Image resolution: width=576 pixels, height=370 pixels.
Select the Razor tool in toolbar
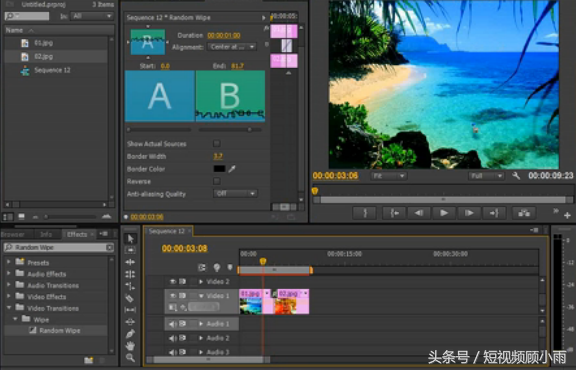coord(129,298)
